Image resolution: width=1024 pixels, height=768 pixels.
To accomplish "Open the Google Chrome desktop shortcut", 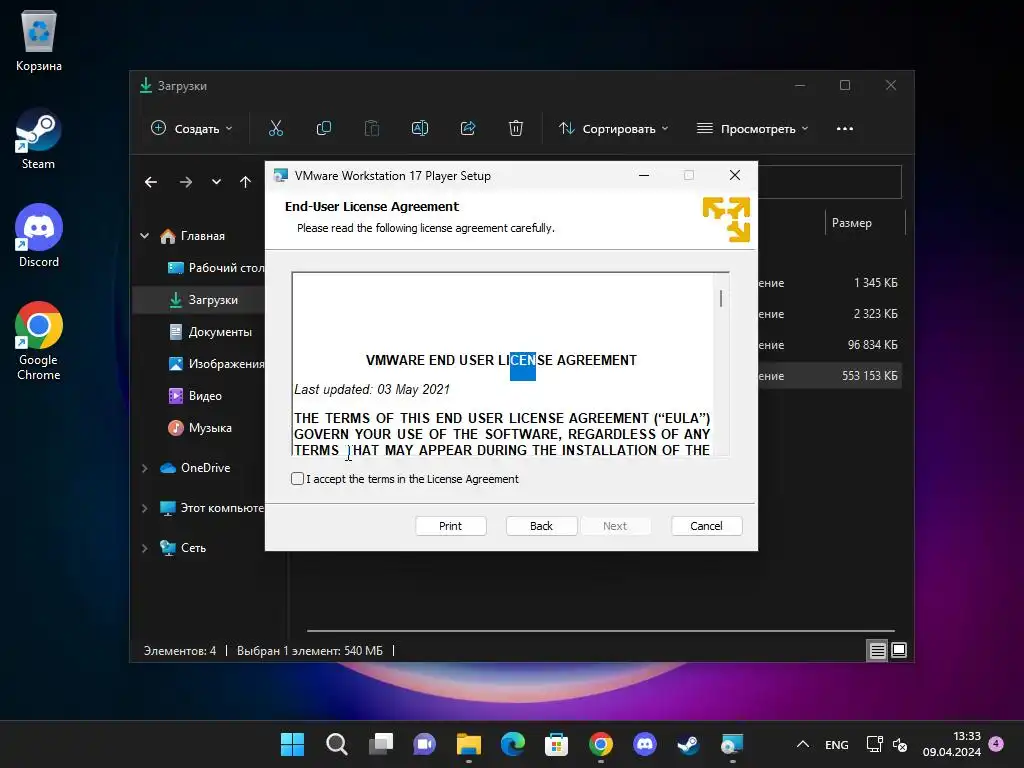I will click(39, 341).
